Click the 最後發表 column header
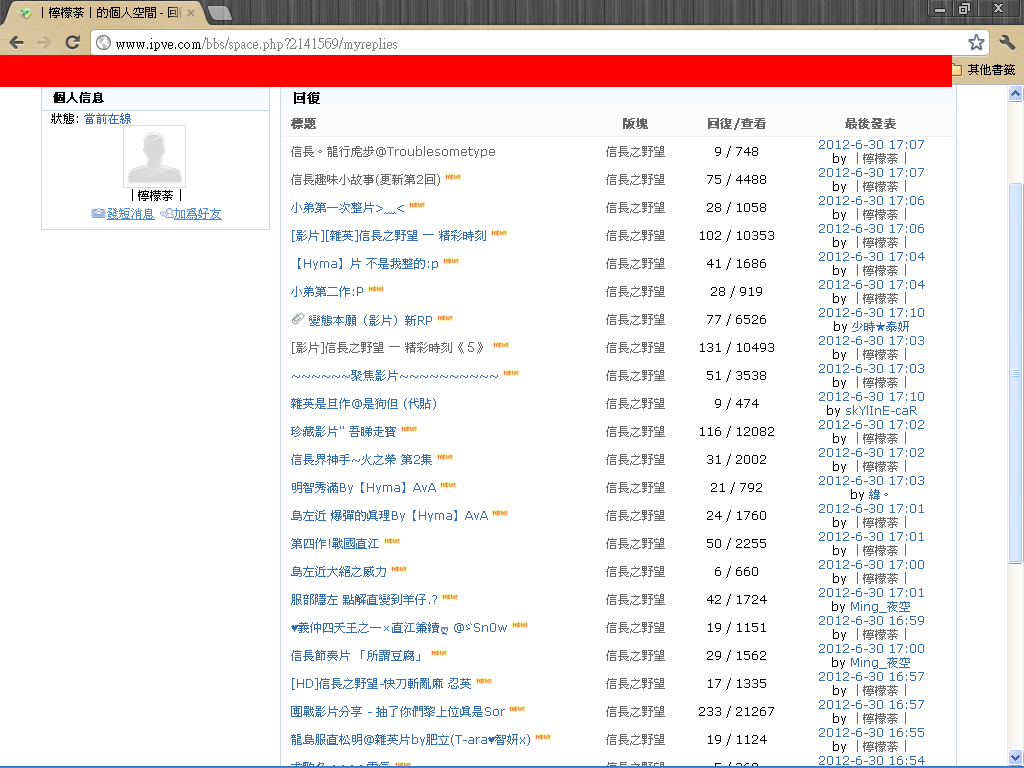This screenshot has height=768, width=1024. coord(870,123)
